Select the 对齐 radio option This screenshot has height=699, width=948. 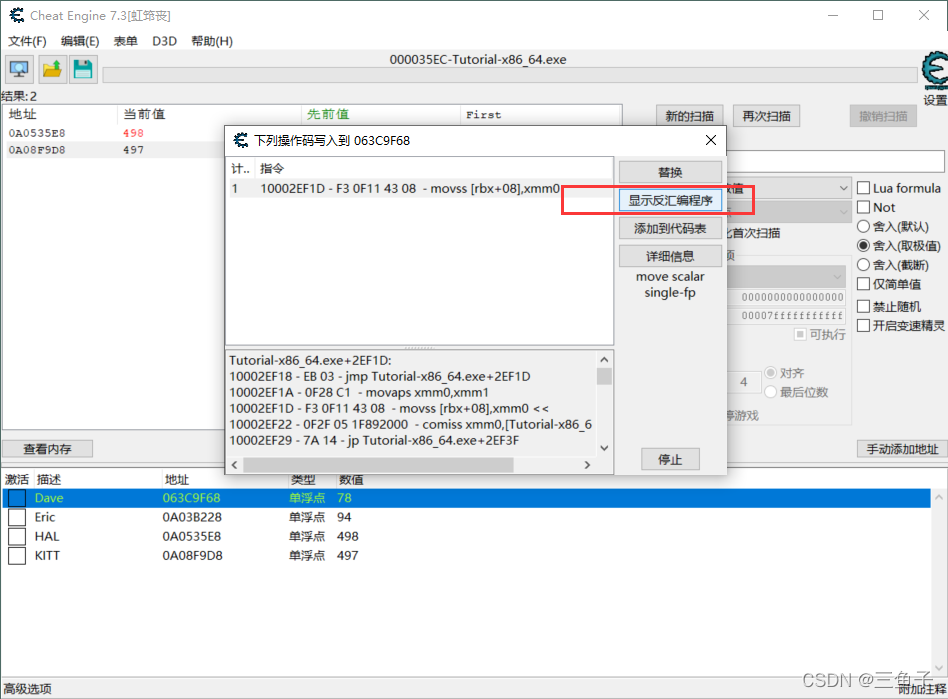point(770,372)
